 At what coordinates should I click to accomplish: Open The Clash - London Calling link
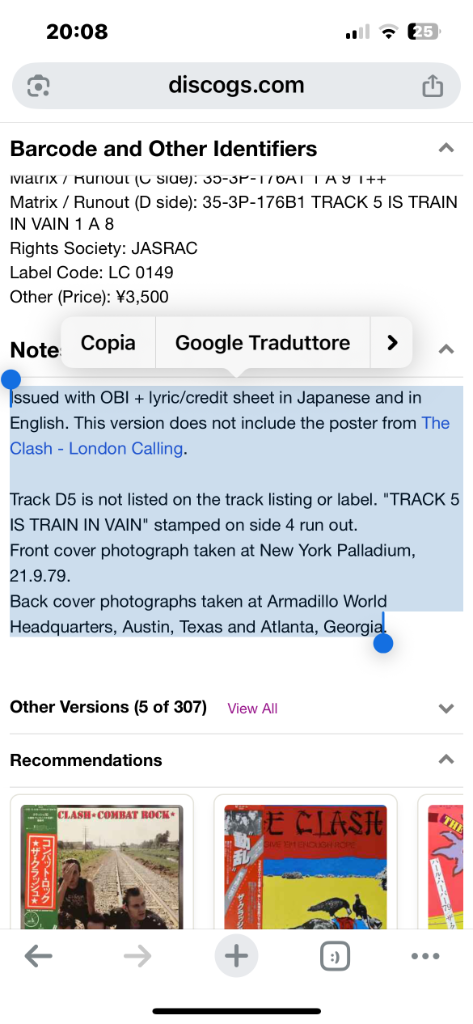(x=230, y=436)
